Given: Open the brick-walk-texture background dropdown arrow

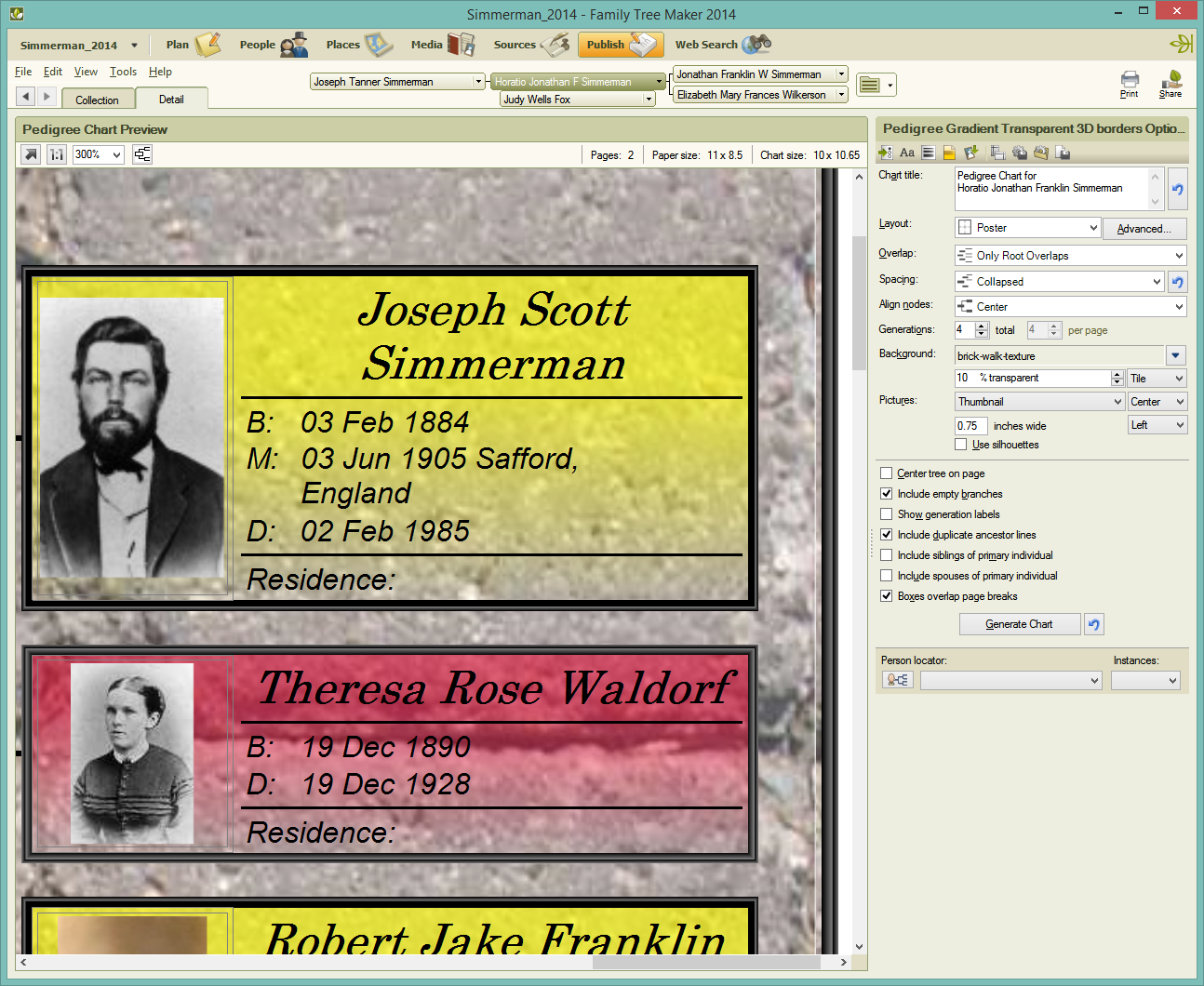Looking at the screenshot, I should click(x=1176, y=355).
